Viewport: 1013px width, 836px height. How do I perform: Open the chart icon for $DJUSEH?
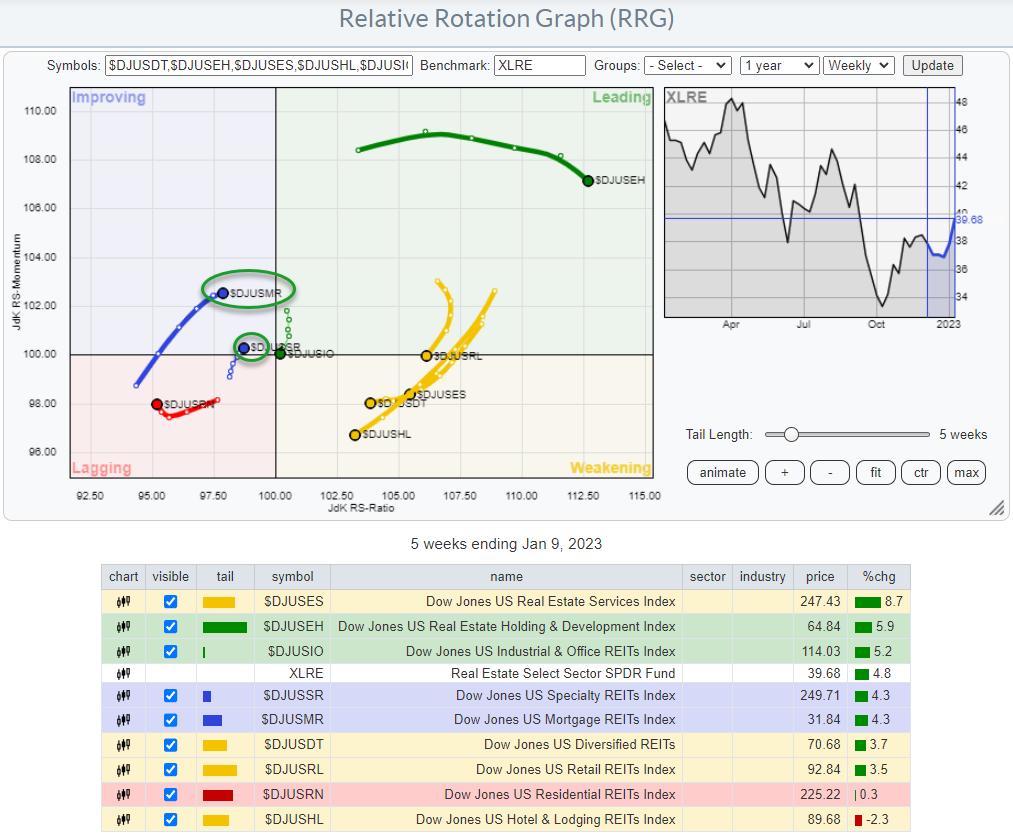(x=124, y=627)
